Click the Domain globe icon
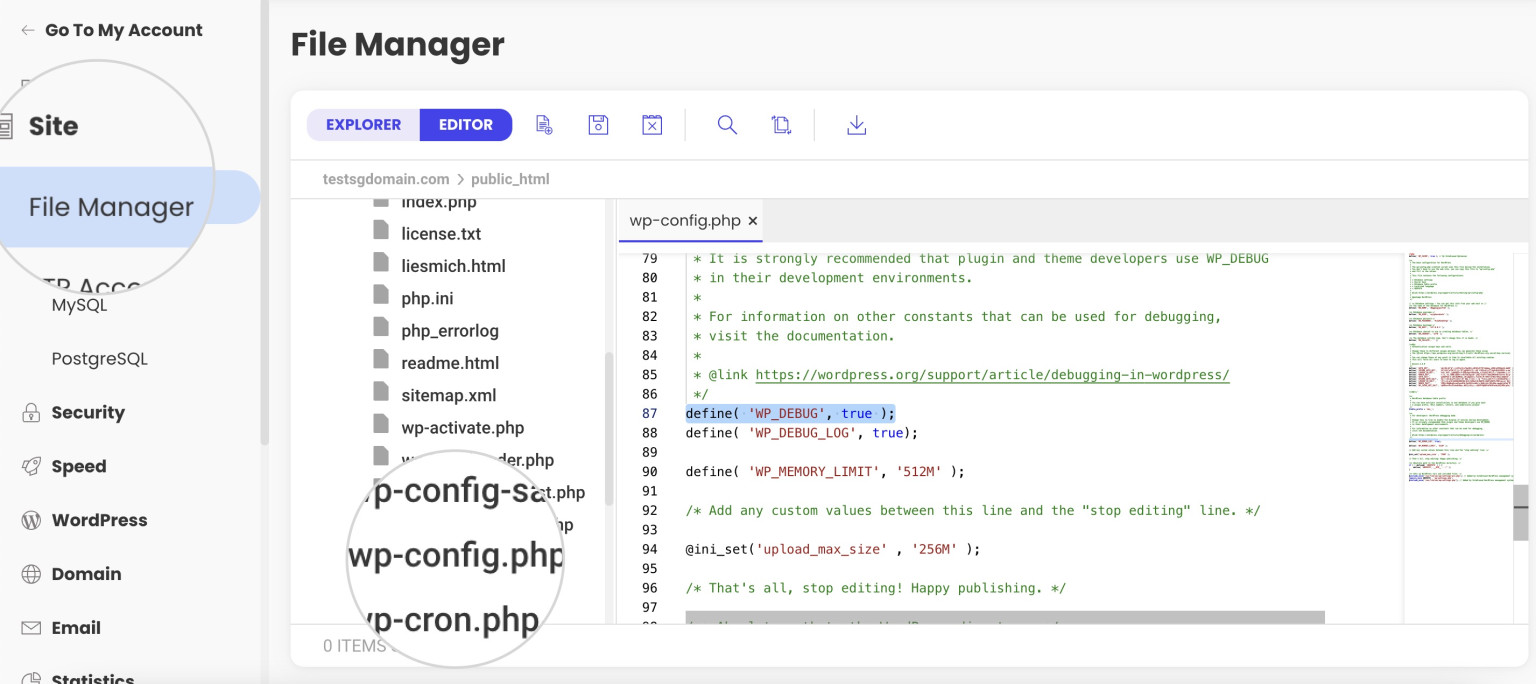 pyautogui.click(x=31, y=574)
